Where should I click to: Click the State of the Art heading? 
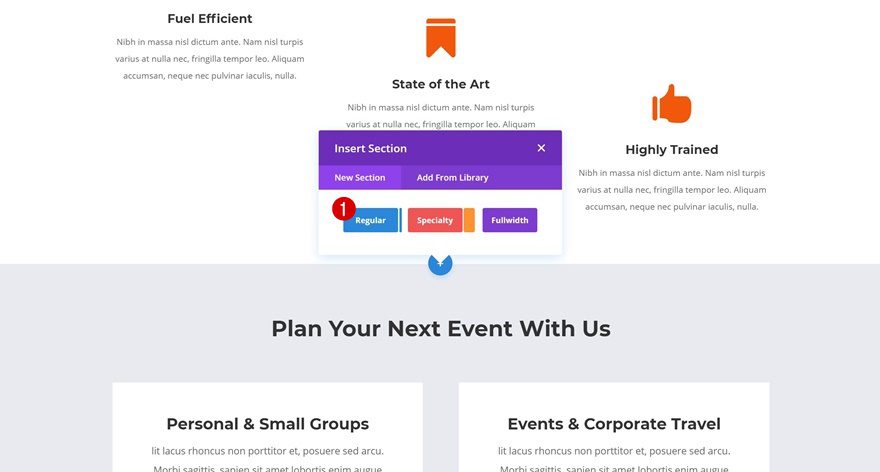pos(440,84)
